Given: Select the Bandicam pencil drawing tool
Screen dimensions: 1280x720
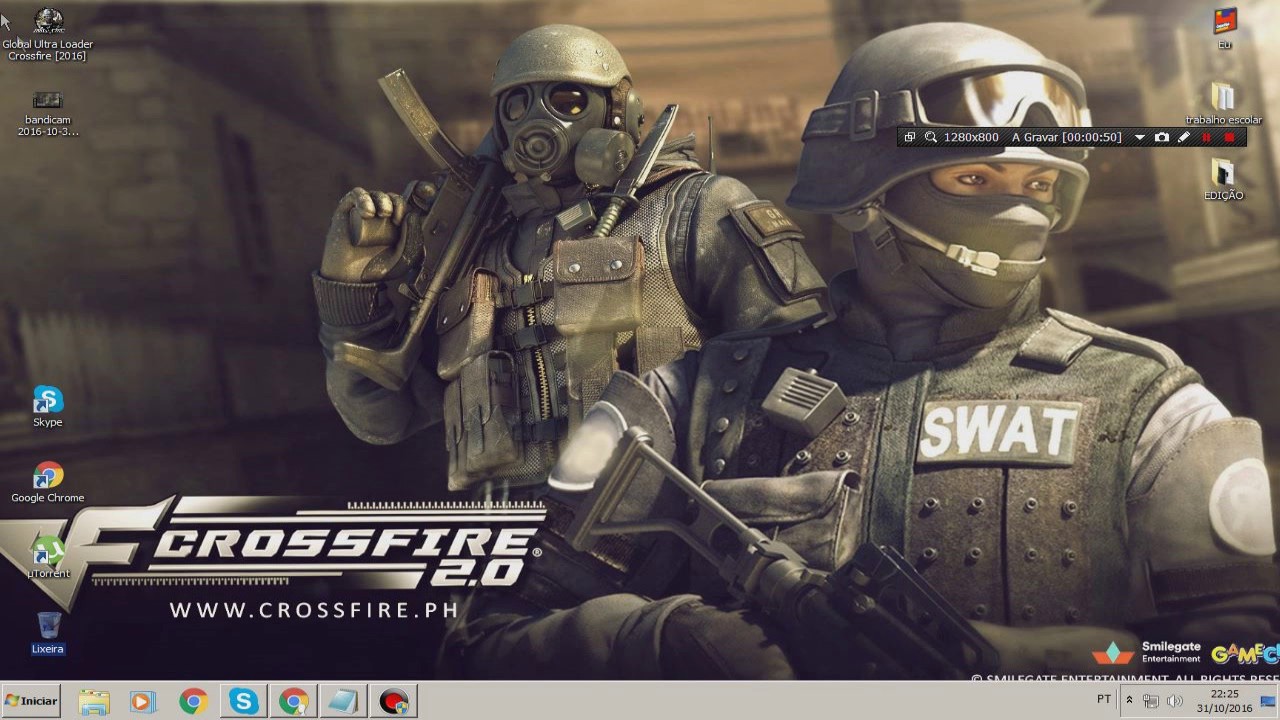Looking at the screenshot, I should tap(1184, 137).
